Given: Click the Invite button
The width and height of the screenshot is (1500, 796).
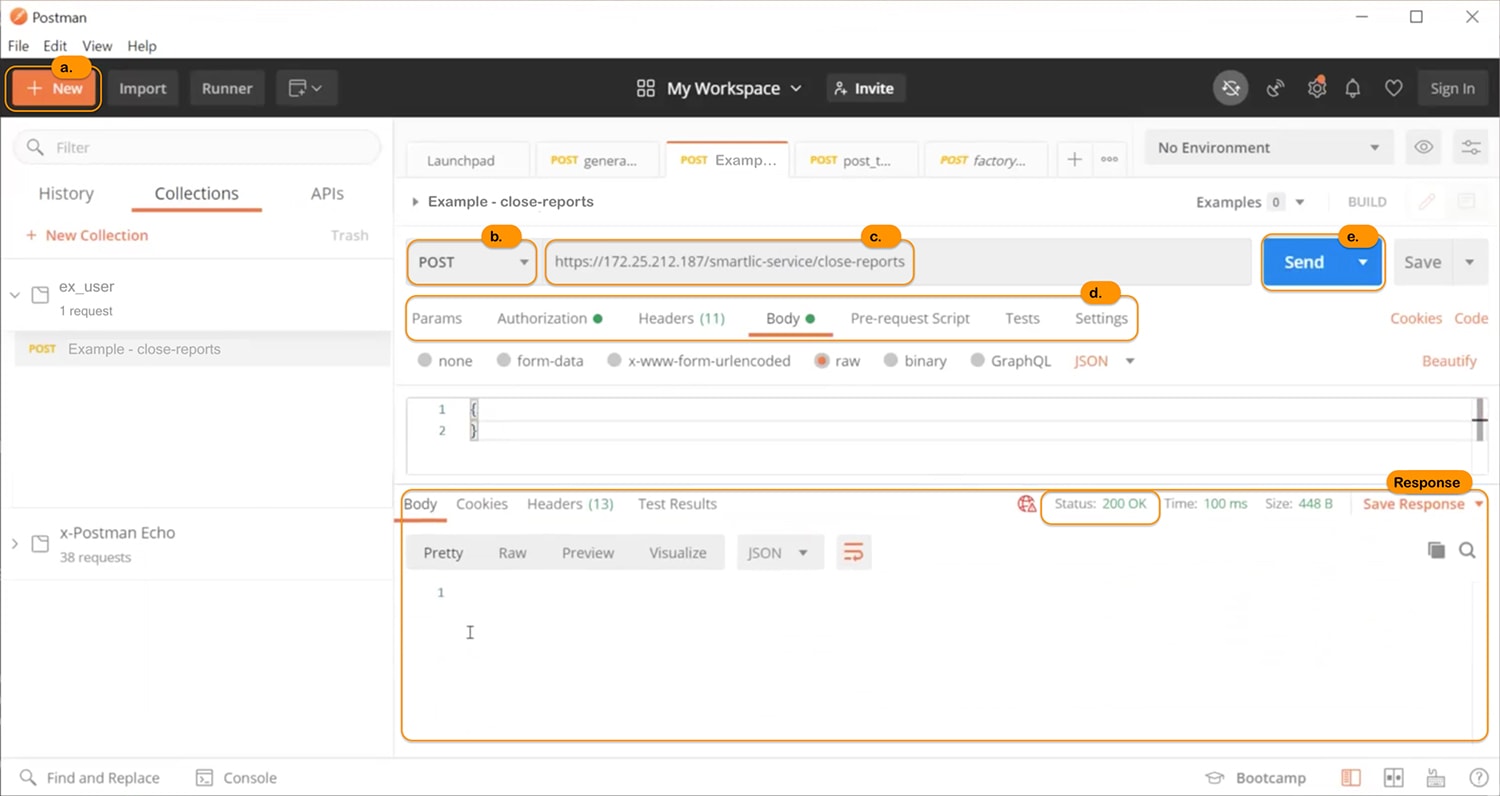Looking at the screenshot, I should click(865, 88).
